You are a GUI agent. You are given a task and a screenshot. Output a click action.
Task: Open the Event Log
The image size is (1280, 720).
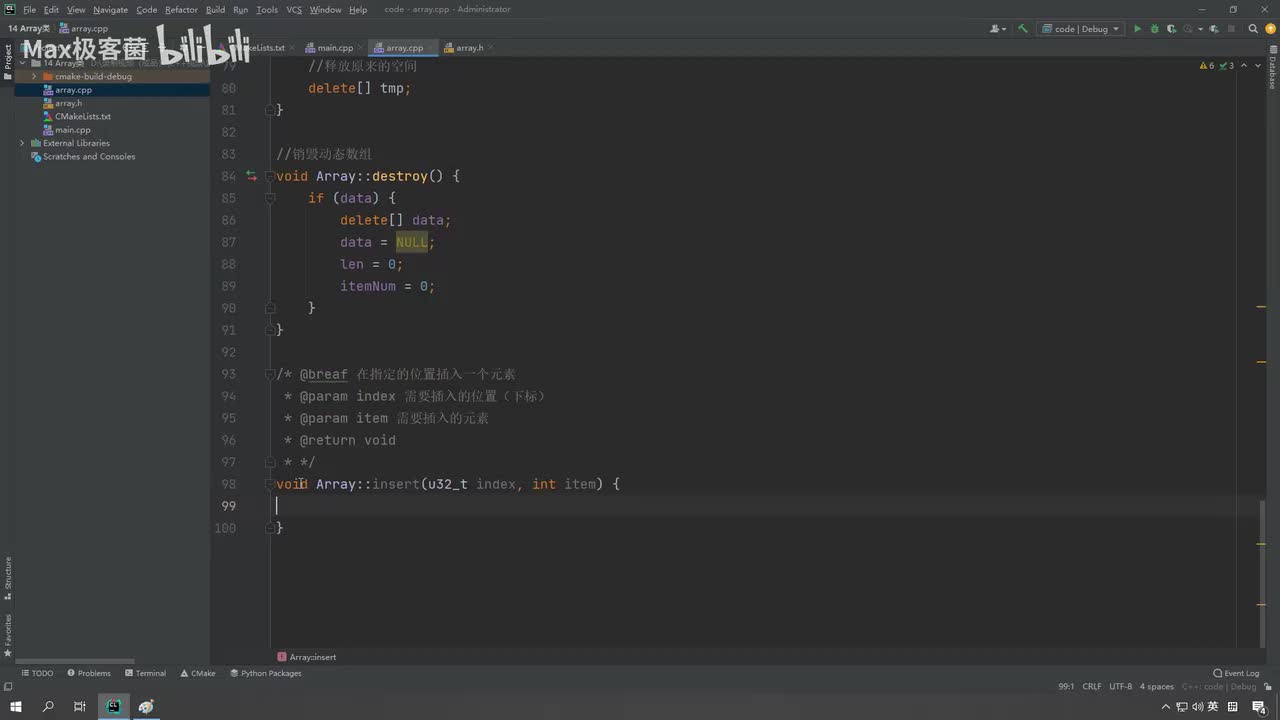pos(1236,673)
